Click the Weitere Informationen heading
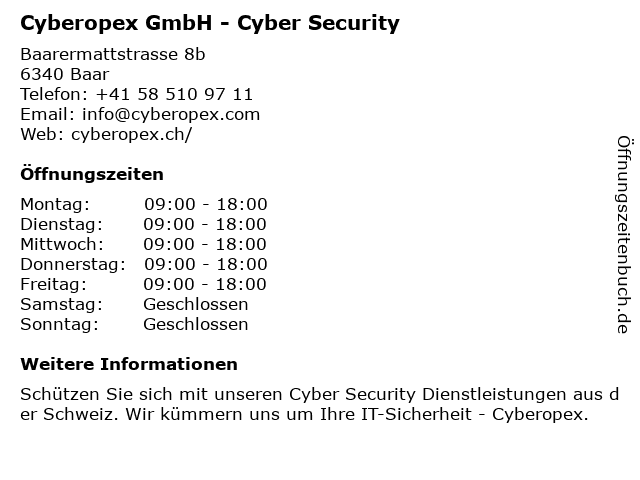640x480 pixels. click(x=129, y=364)
